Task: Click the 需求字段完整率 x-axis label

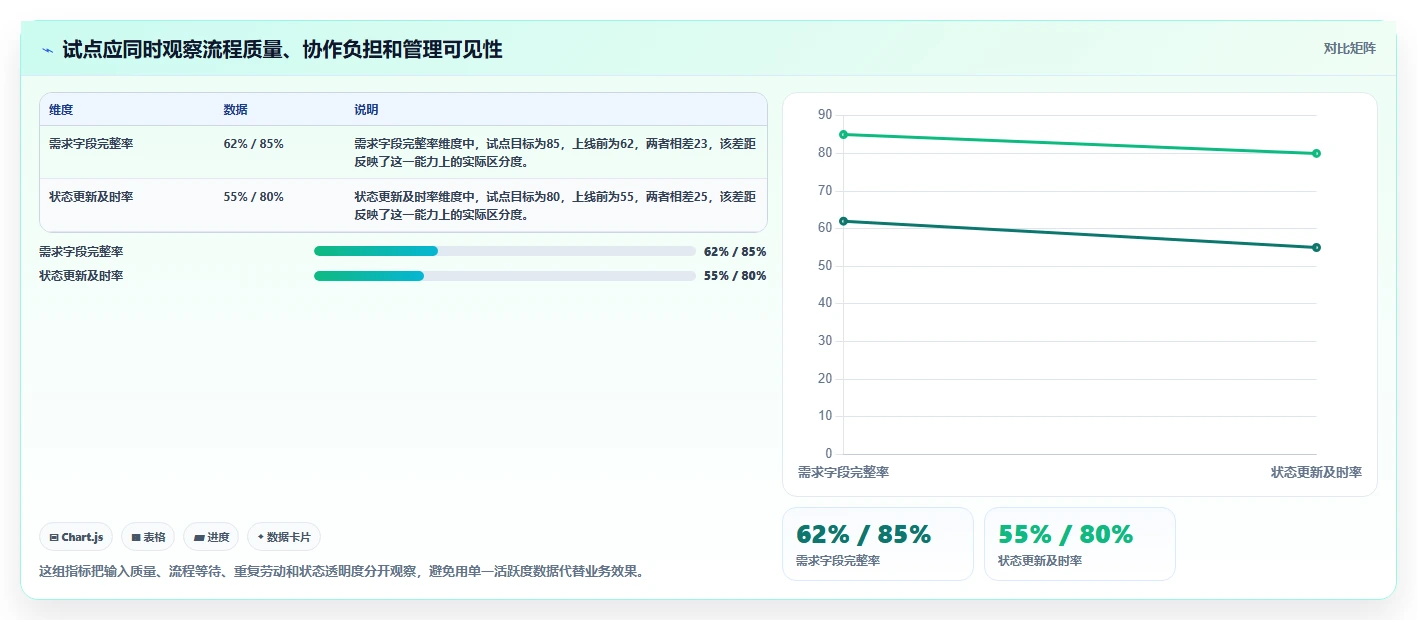Action: pyautogui.click(x=843, y=472)
